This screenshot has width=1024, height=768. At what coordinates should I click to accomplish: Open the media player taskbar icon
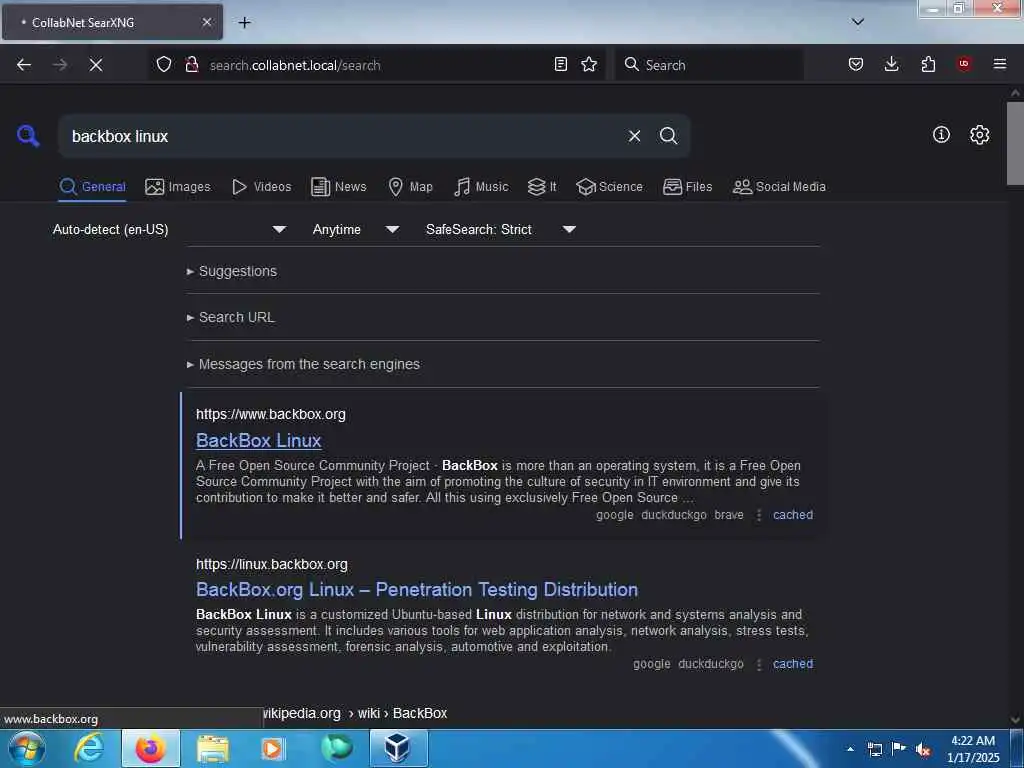pyautogui.click(x=272, y=748)
